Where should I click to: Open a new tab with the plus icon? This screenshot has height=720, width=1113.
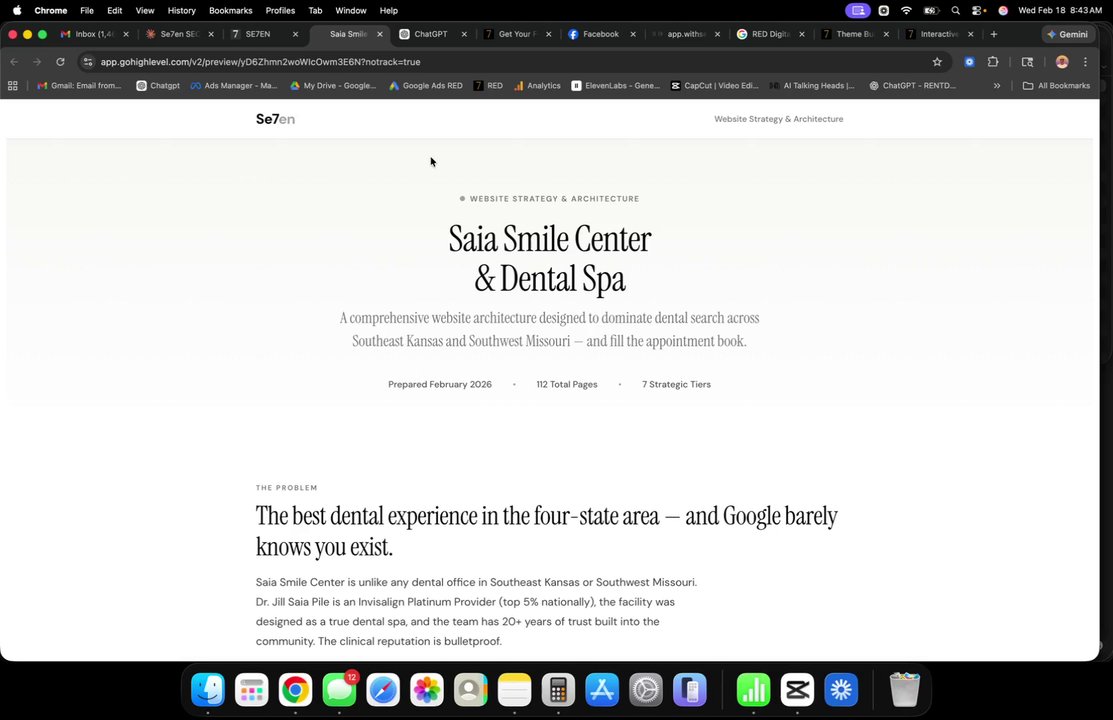tap(994, 34)
